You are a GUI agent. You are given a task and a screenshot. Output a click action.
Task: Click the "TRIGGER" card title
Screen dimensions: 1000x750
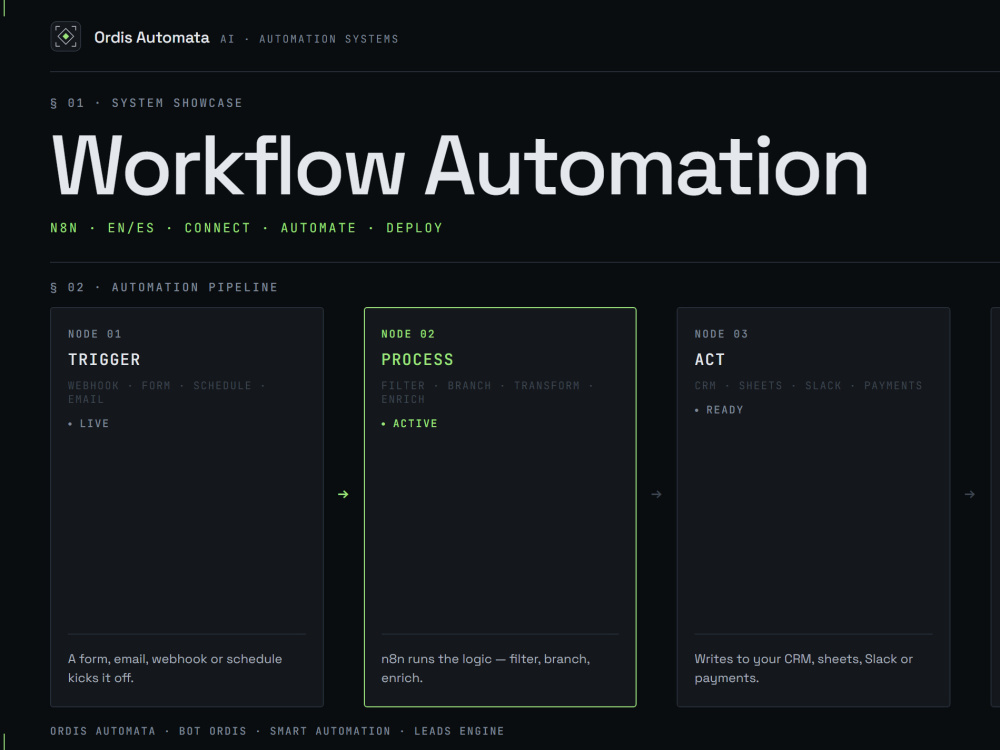click(104, 360)
